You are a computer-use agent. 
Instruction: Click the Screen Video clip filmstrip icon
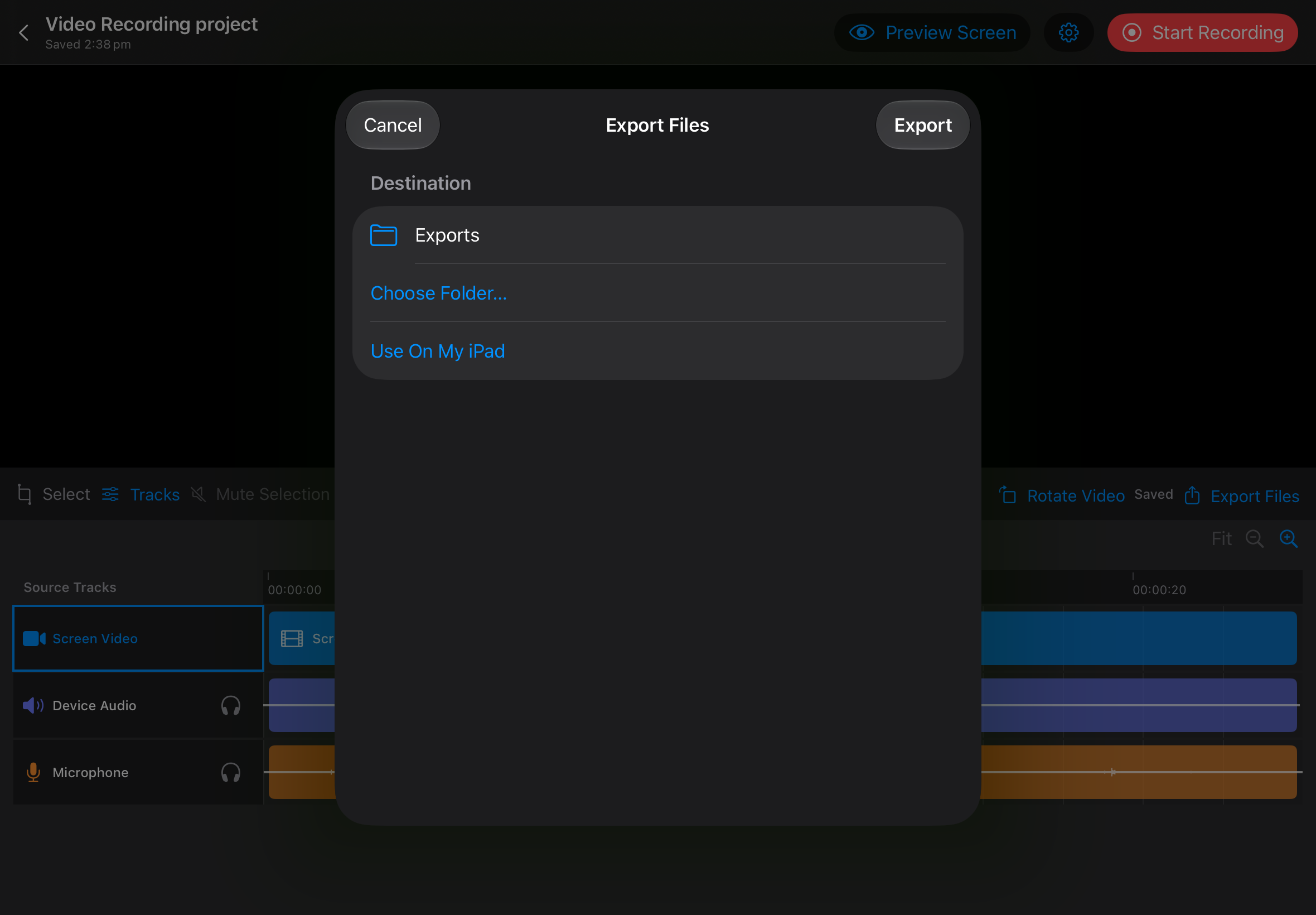click(292, 638)
